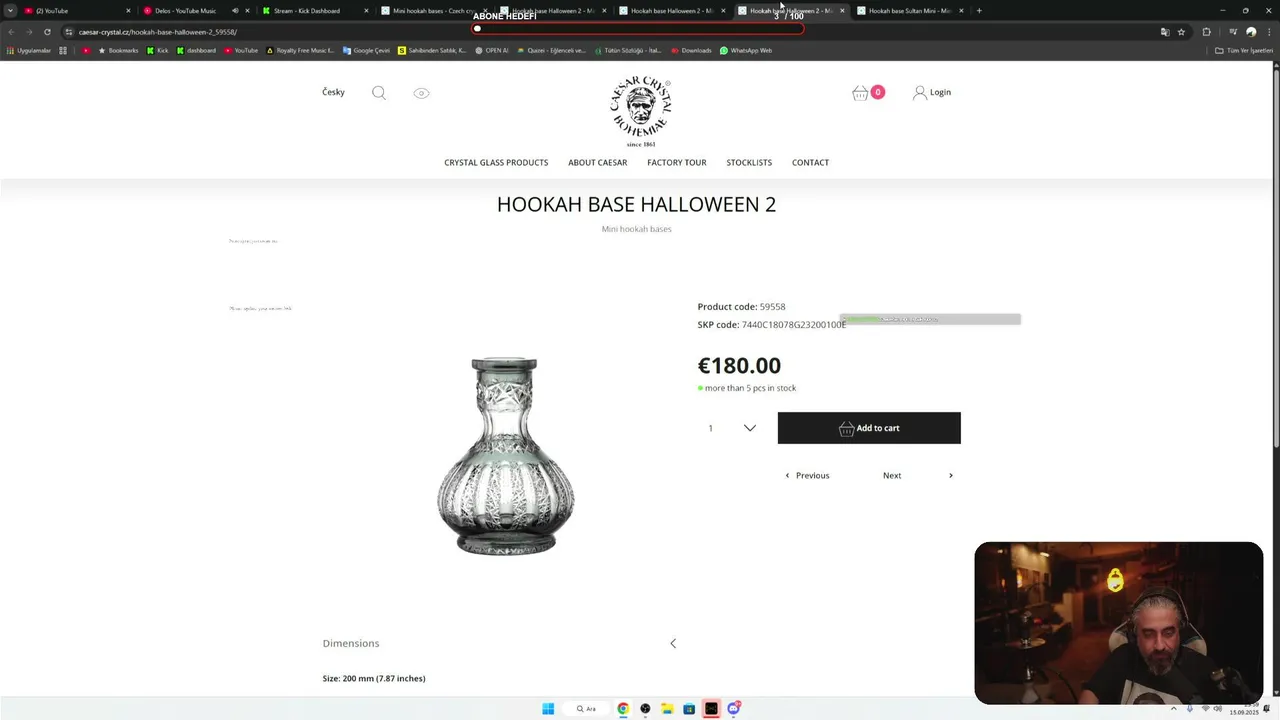Viewport: 1280px width, 720px height.
Task: Collapse the Dimensions section chevron
Action: (x=673, y=643)
